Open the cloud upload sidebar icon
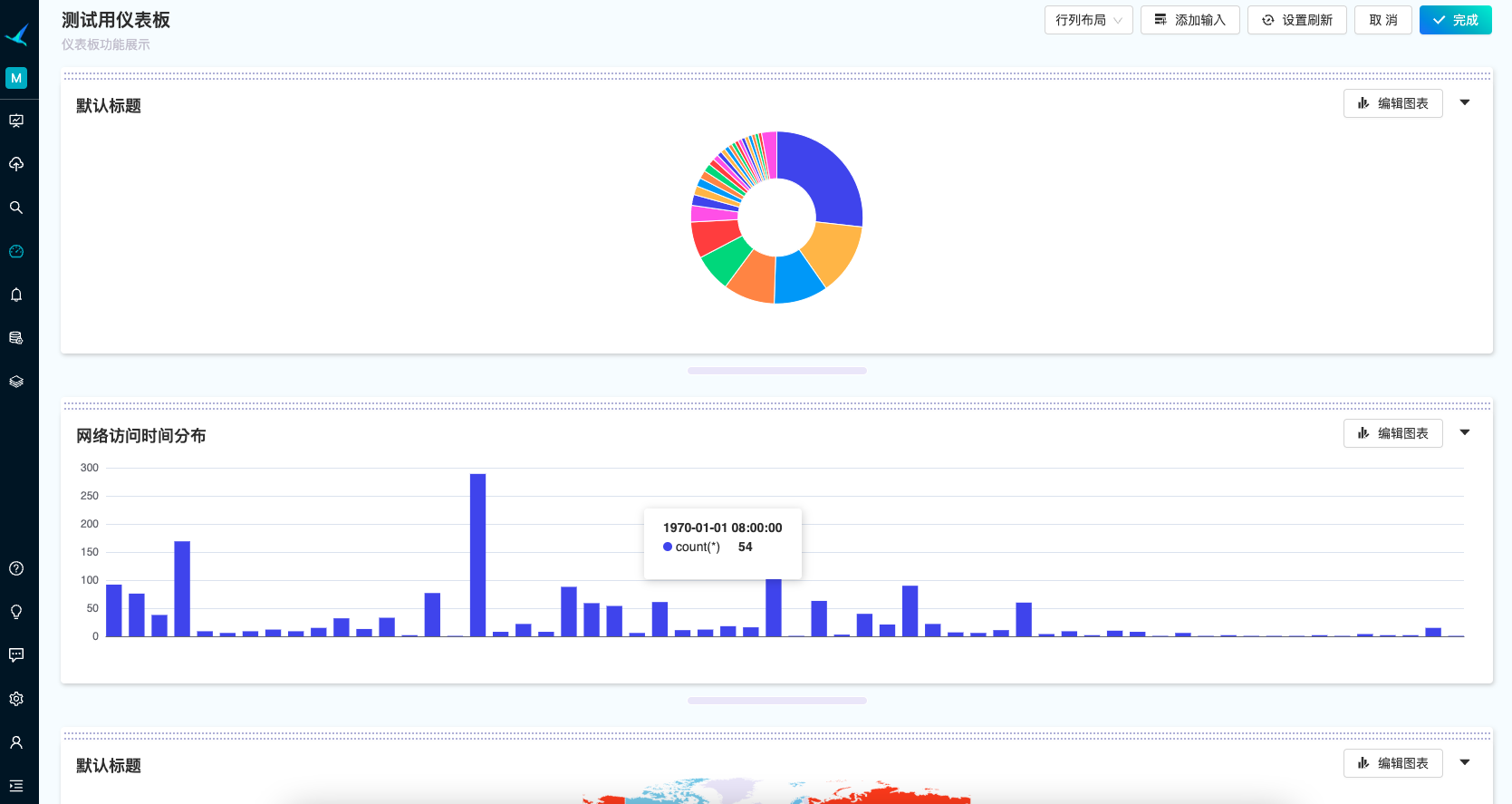The image size is (1512, 804). pyautogui.click(x=16, y=164)
